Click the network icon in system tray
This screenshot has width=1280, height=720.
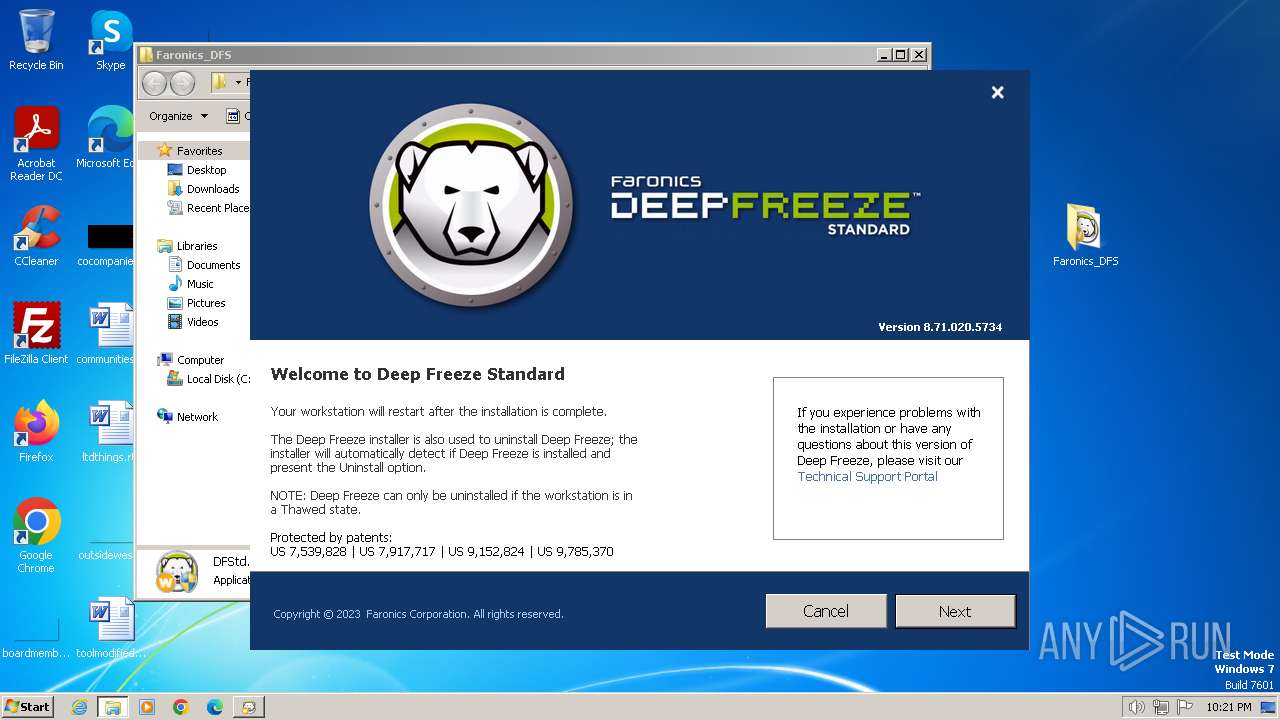pos(1161,707)
